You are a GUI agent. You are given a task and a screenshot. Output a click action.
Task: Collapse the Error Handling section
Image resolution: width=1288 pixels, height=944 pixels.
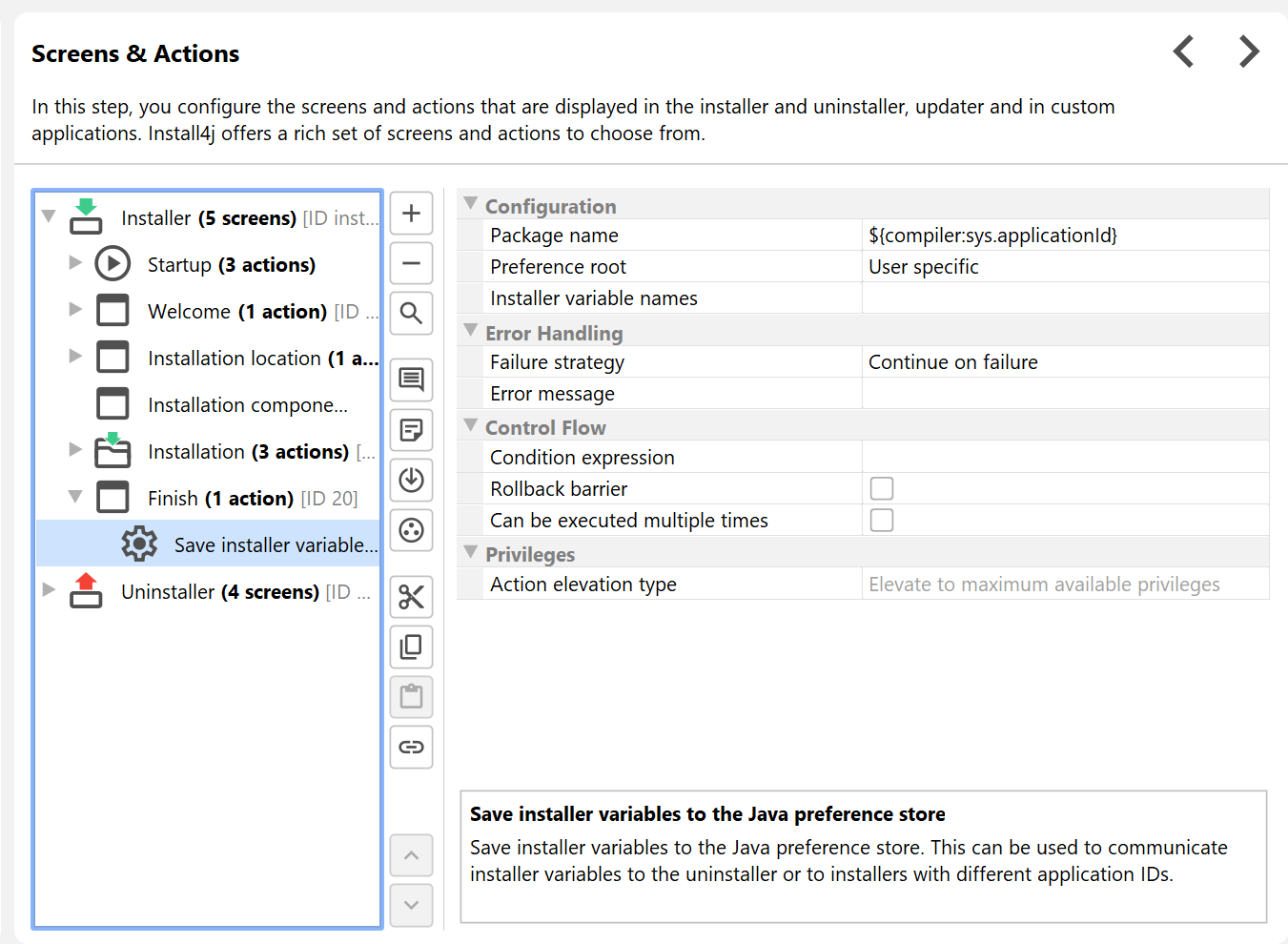click(470, 331)
